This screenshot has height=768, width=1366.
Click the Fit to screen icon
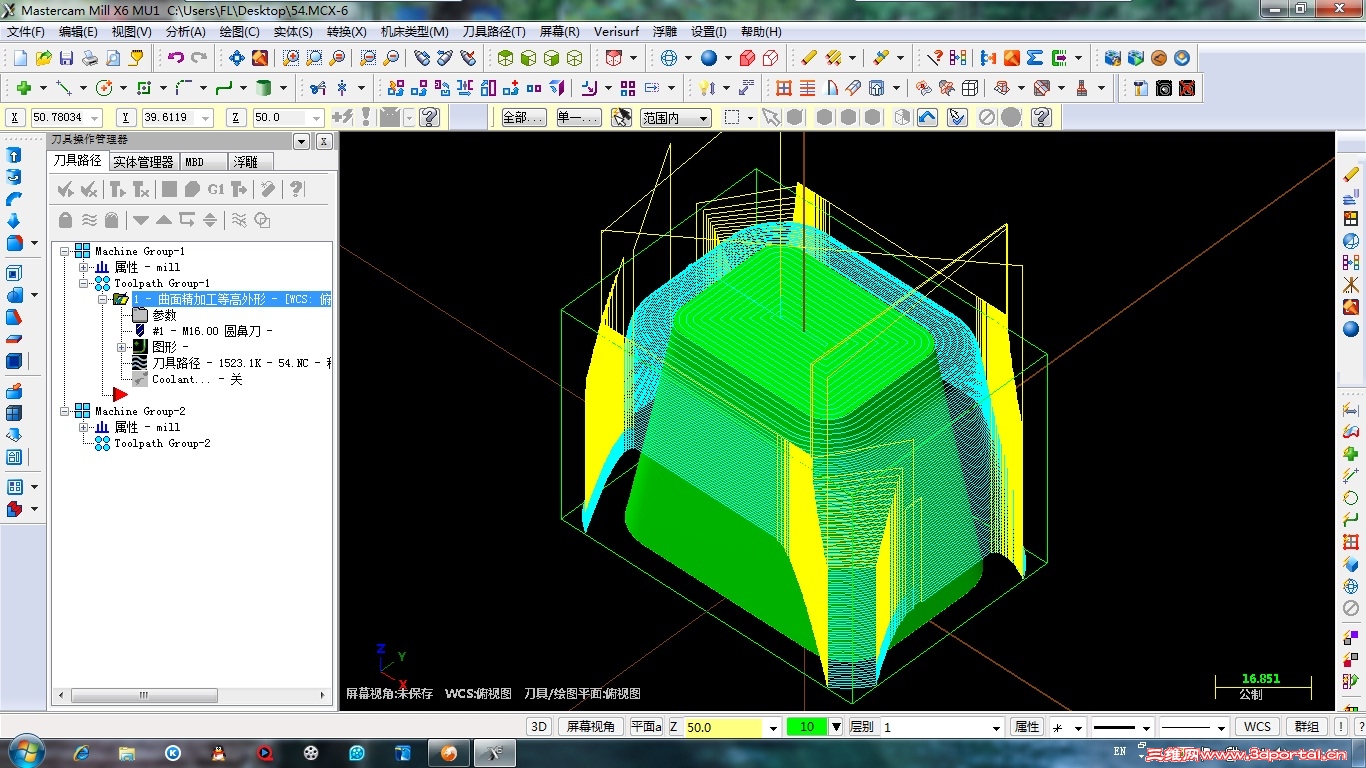click(x=237, y=58)
